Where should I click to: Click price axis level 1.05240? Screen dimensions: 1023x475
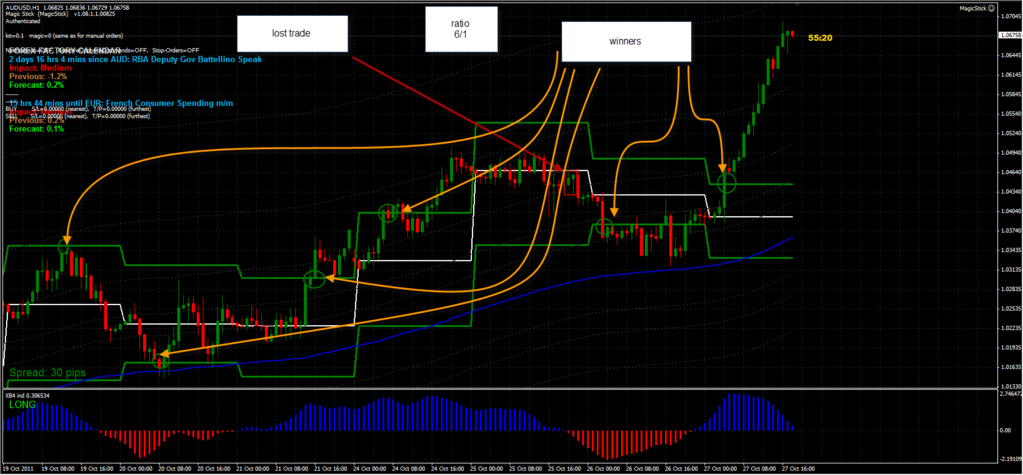pyautogui.click(x=1009, y=133)
